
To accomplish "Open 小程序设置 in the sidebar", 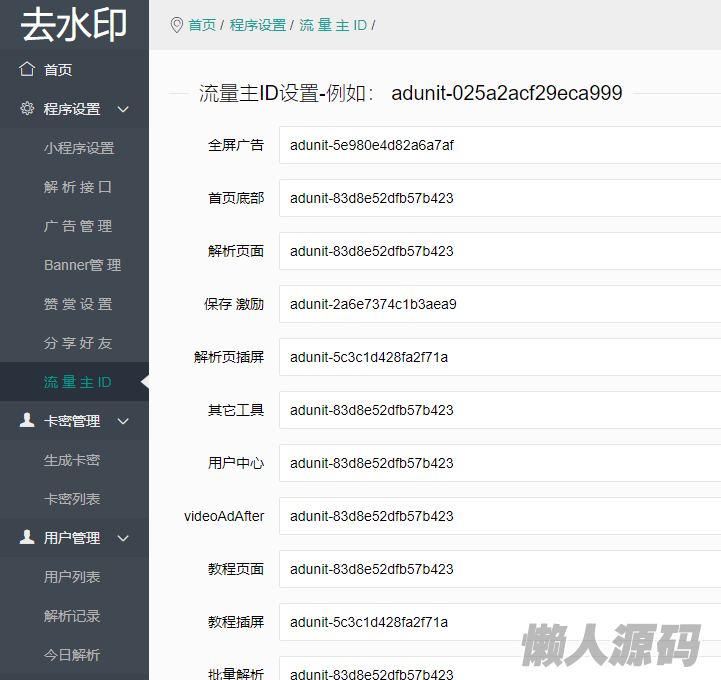I will coord(79,148).
